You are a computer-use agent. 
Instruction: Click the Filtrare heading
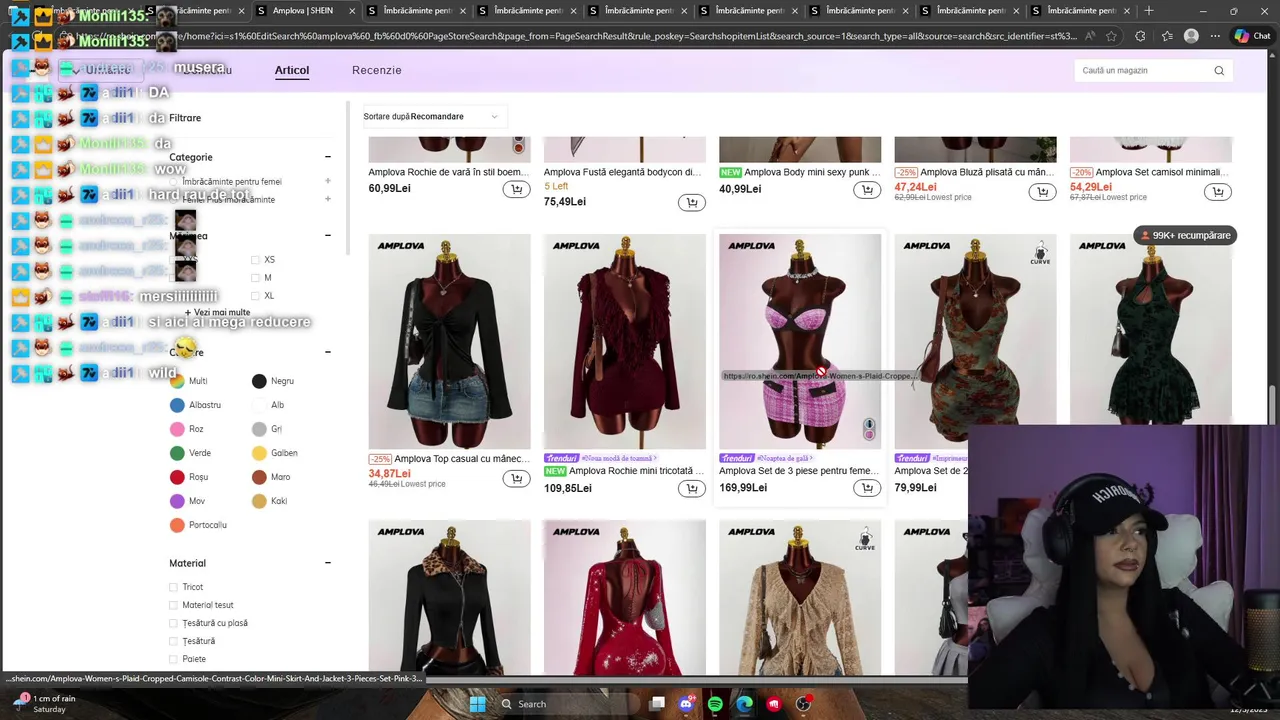[x=185, y=118]
